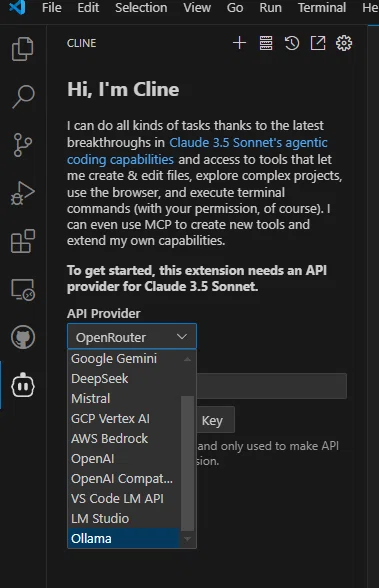Image resolution: width=379 pixels, height=588 pixels.
Task: Open the Source Control view
Action: (x=23, y=145)
